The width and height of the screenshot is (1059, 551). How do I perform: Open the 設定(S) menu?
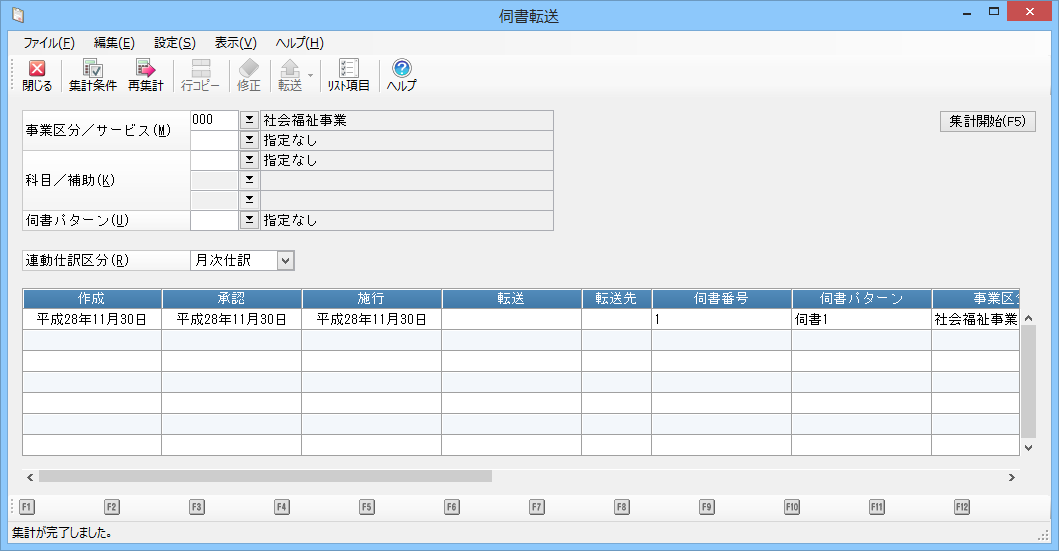pyautogui.click(x=175, y=43)
